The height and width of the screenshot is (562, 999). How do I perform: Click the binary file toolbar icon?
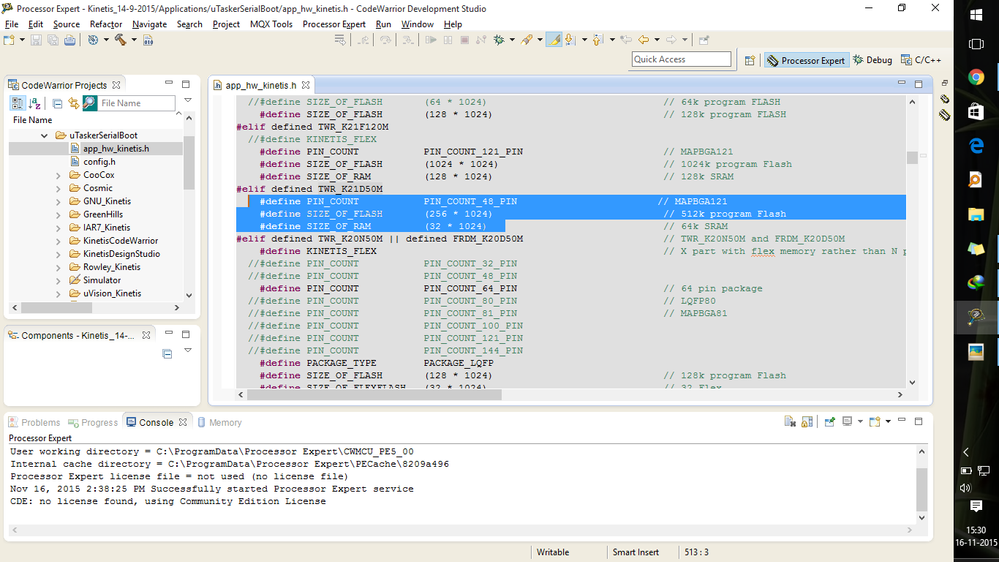coord(148,40)
